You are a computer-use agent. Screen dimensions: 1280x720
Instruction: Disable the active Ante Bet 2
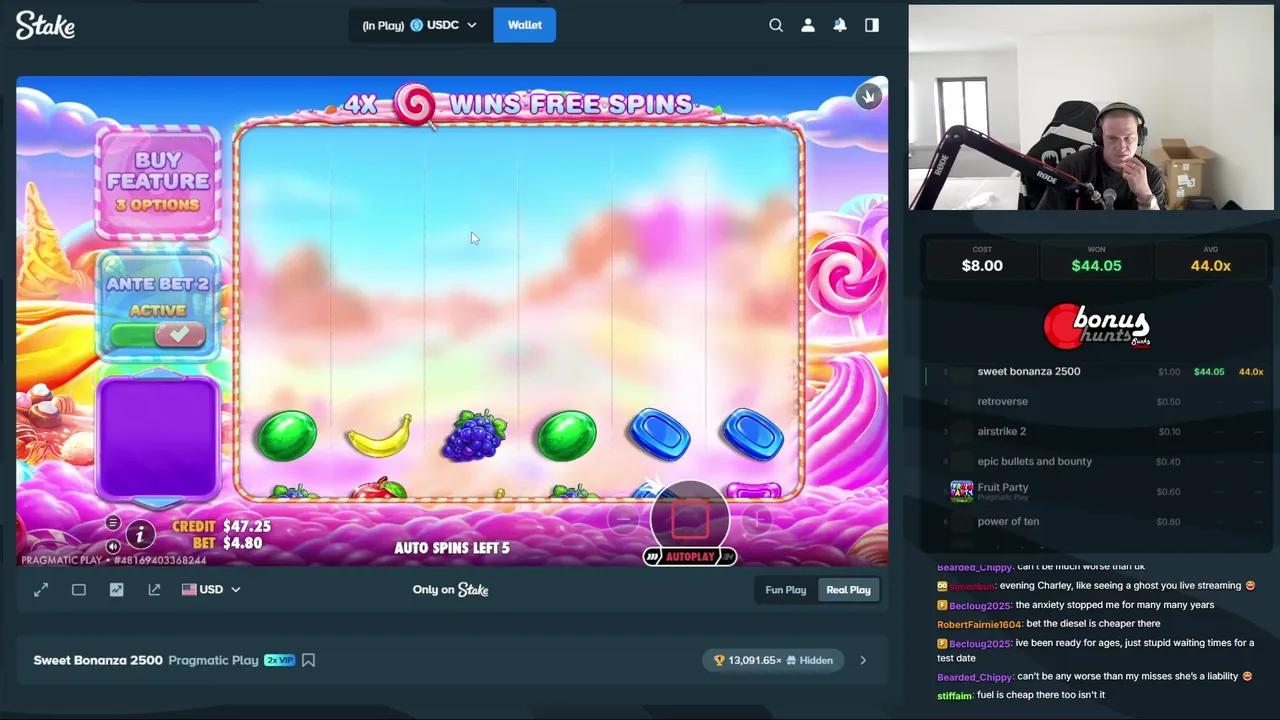point(158,333)
